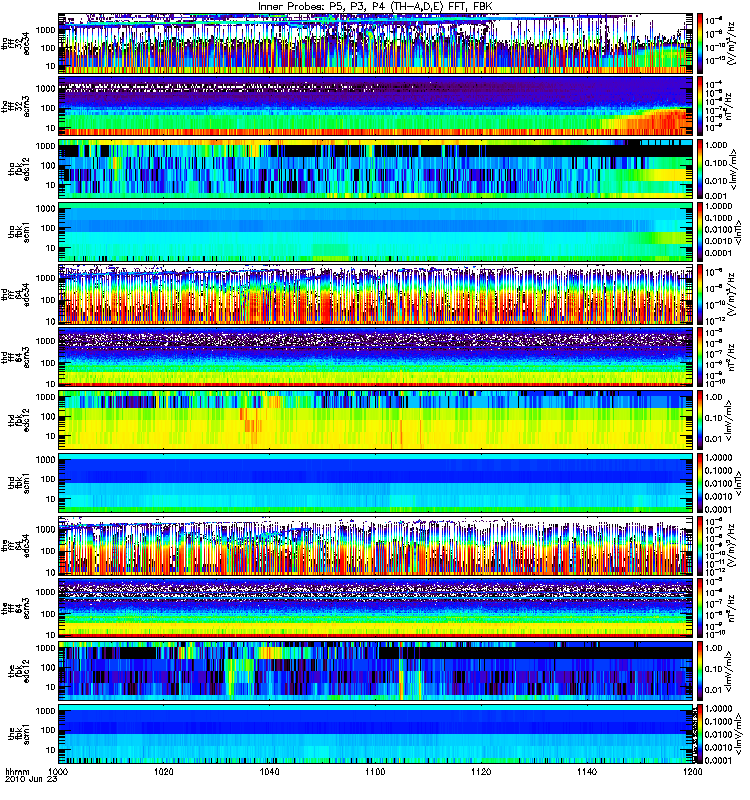Click the 'thd fbk scm1' panel label
The width and height of the screenshot is (750, 800).
(x=19, y=483)
